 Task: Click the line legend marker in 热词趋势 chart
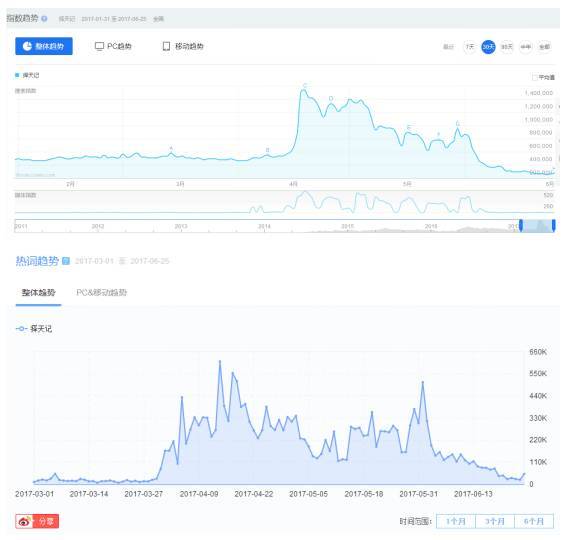coord(21,329)
